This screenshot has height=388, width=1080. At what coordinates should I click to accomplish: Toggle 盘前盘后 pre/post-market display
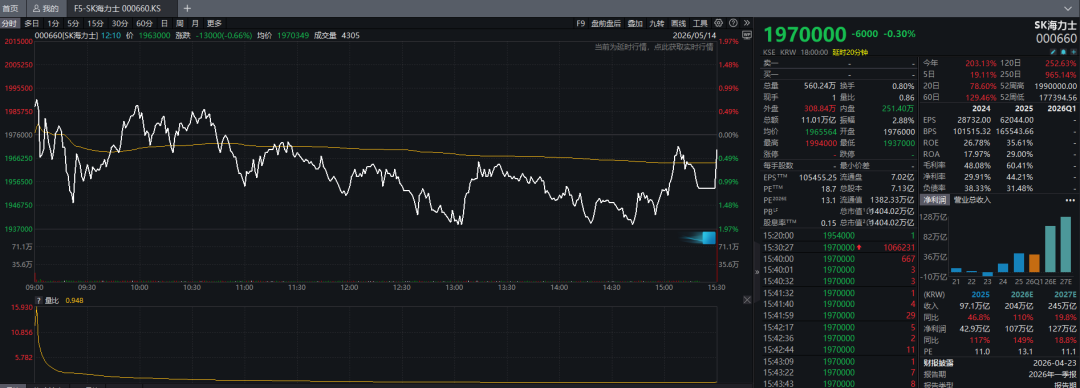tap(606, 23)
